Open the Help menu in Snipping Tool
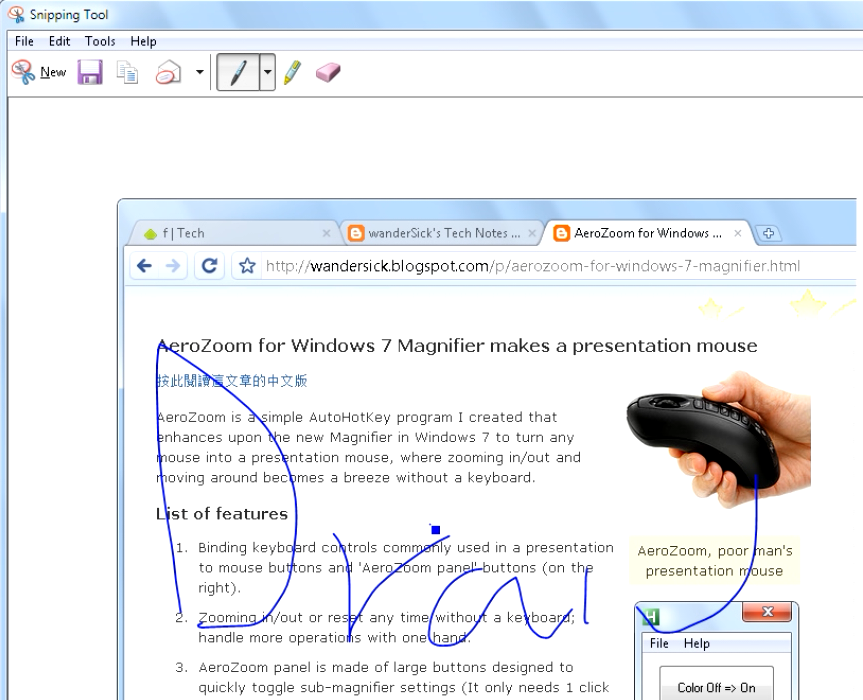Viewport: 863px width, 700px height. tap(143, 41)
